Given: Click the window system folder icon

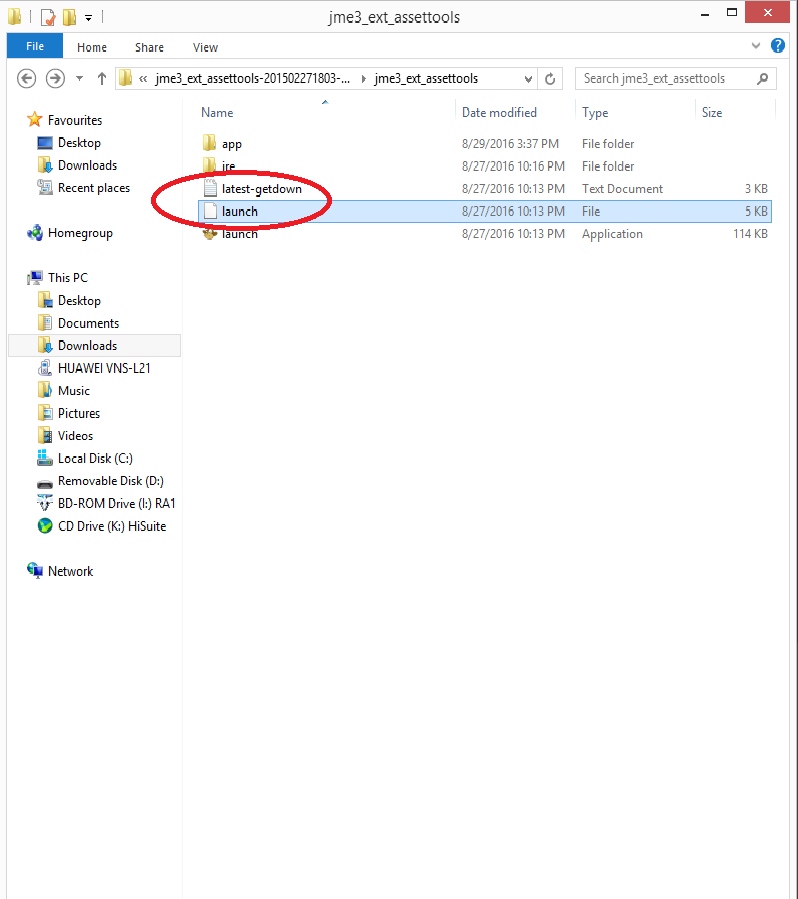Looking at the screenshot, I should point(15,17).
